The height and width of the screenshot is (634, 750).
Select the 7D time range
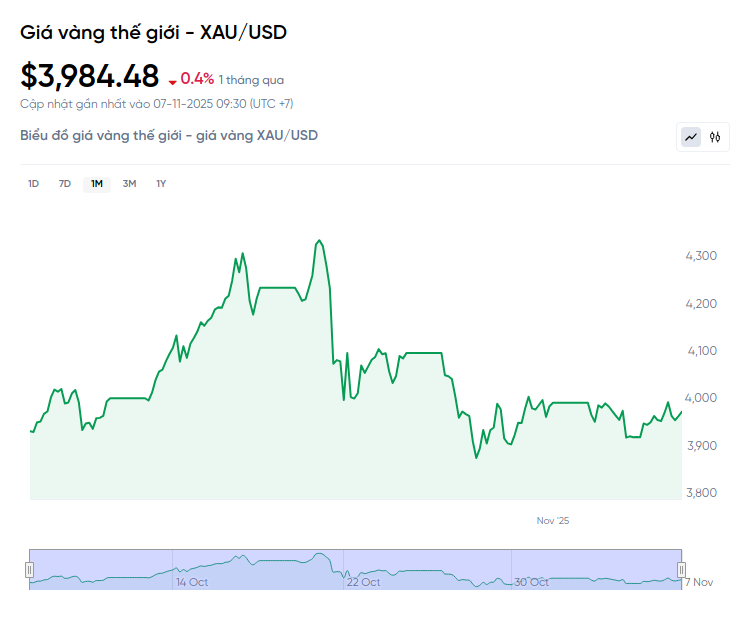(65, 183)
